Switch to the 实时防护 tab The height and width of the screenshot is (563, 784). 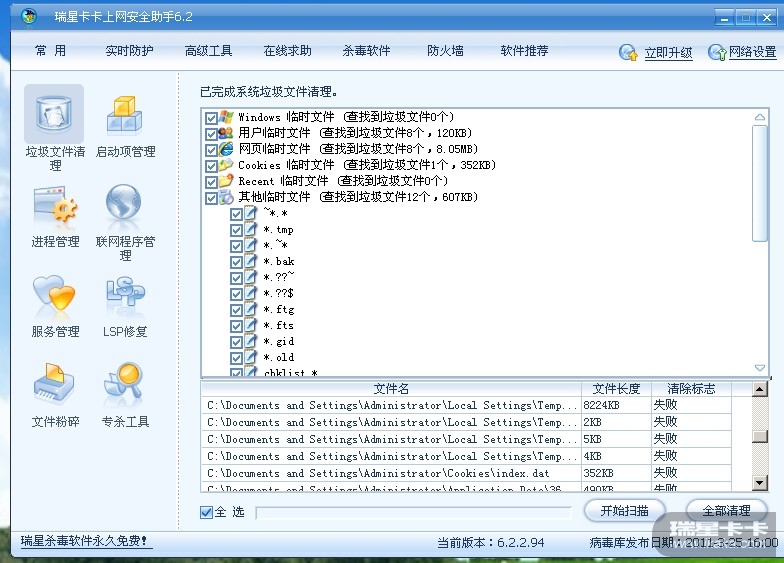pyautogui.click(x=130, y=50)
